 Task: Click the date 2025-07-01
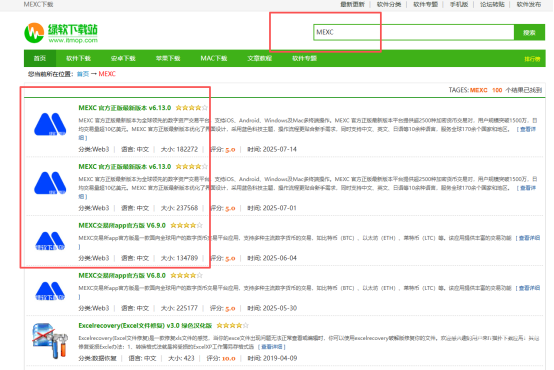(280, 208)
